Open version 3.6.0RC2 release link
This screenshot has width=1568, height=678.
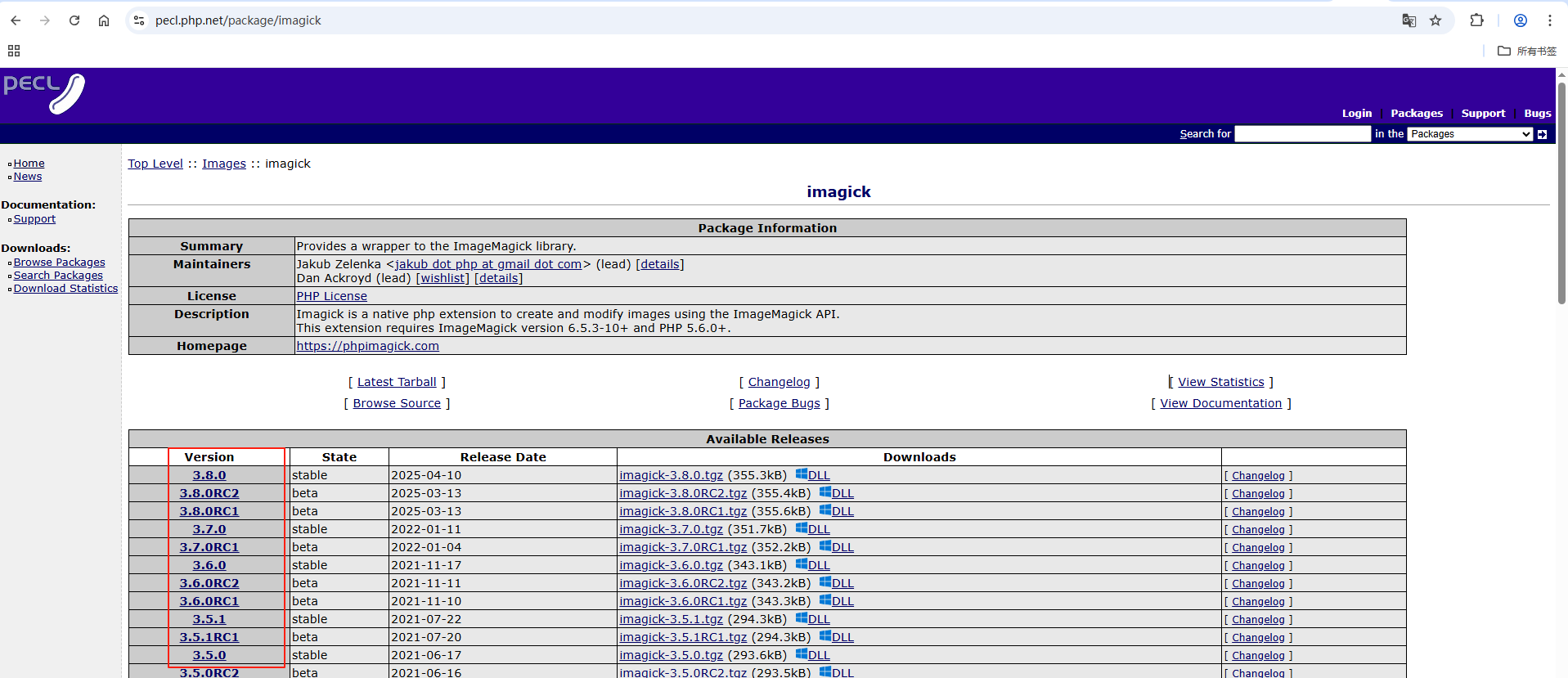pyautogui.click(x=209, y=583)
